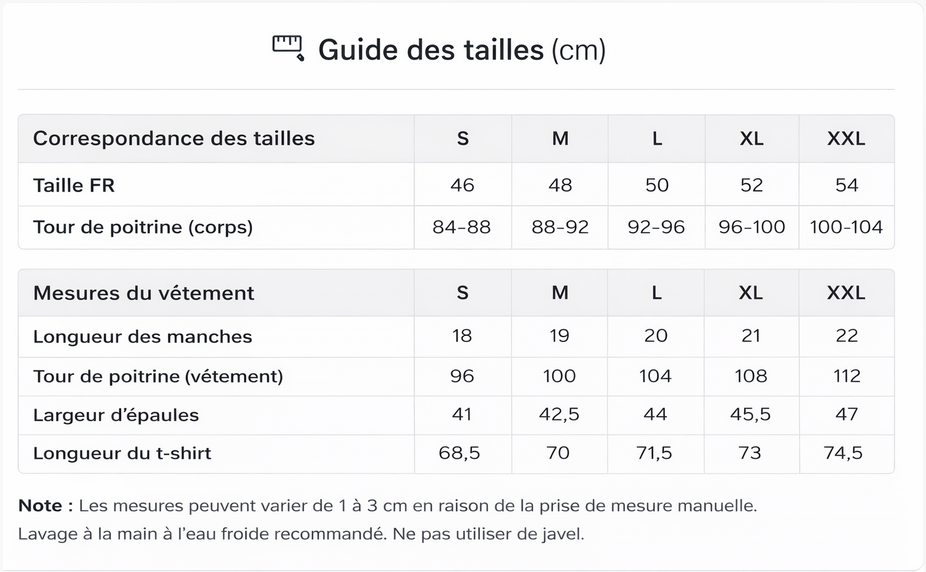Click the Largeur d'épaules row label

click(116, 415)
